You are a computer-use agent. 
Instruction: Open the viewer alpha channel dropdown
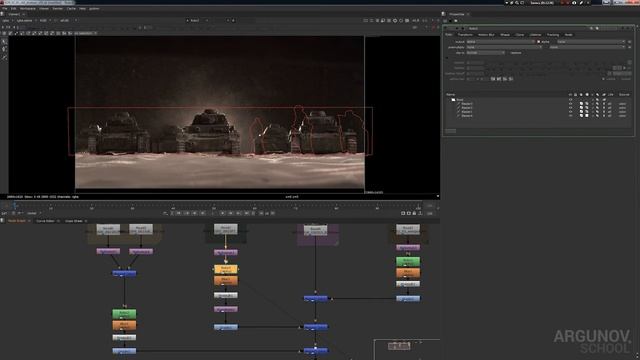click(26, 20)
